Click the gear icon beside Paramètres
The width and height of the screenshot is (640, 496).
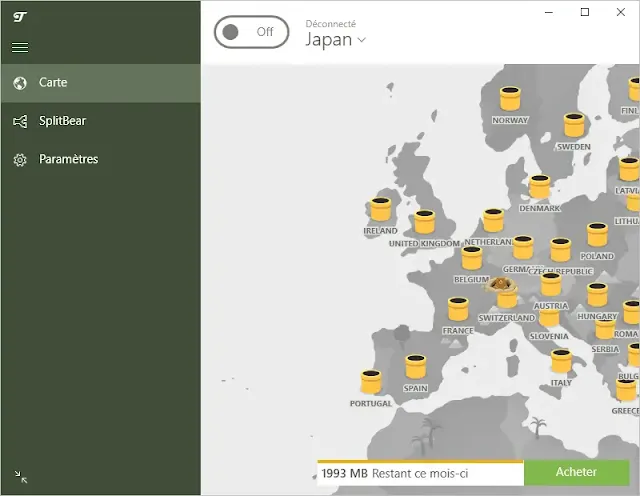coord(20,160)
